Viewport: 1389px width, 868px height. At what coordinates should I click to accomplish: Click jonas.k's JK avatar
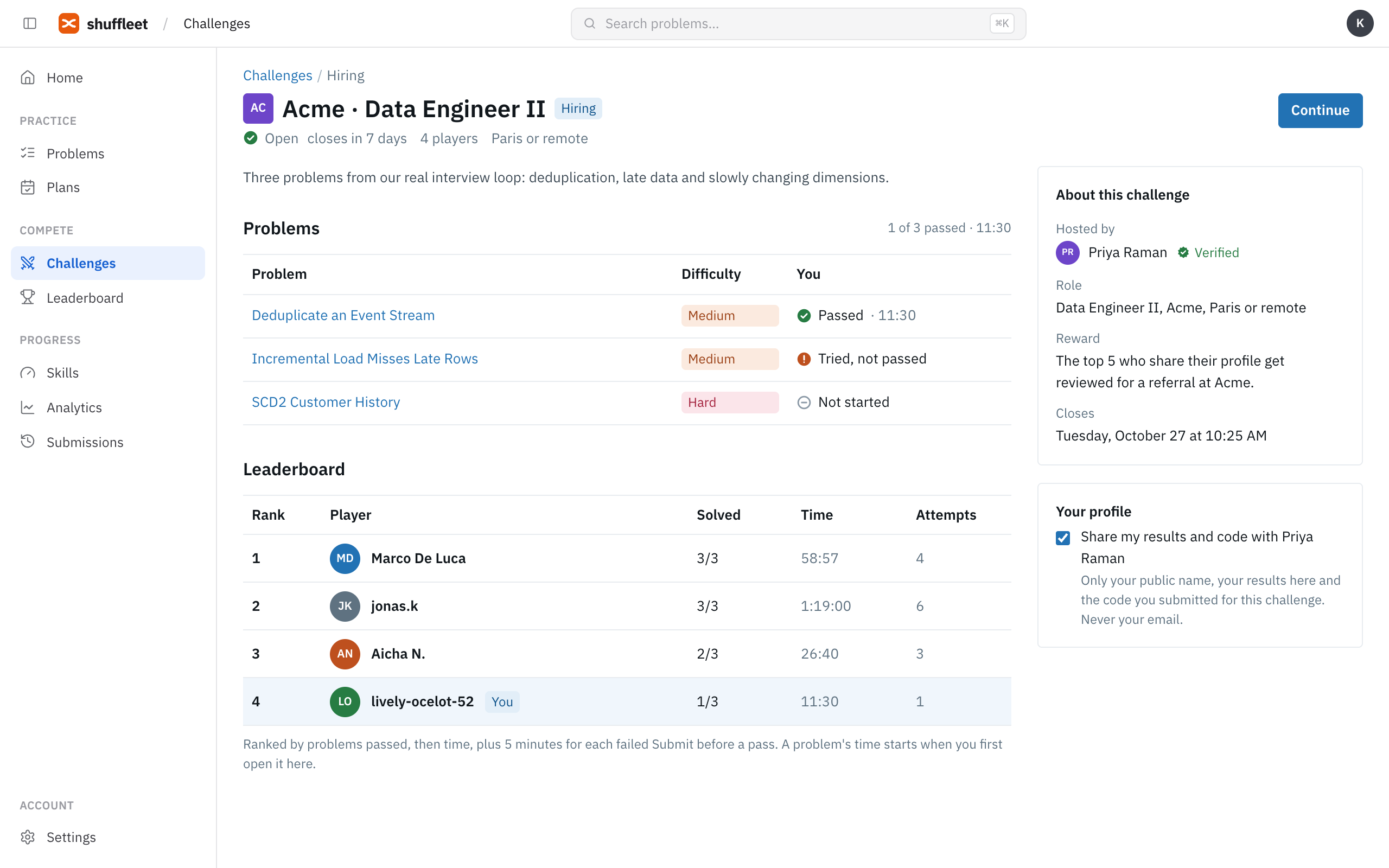pos(345,606)
